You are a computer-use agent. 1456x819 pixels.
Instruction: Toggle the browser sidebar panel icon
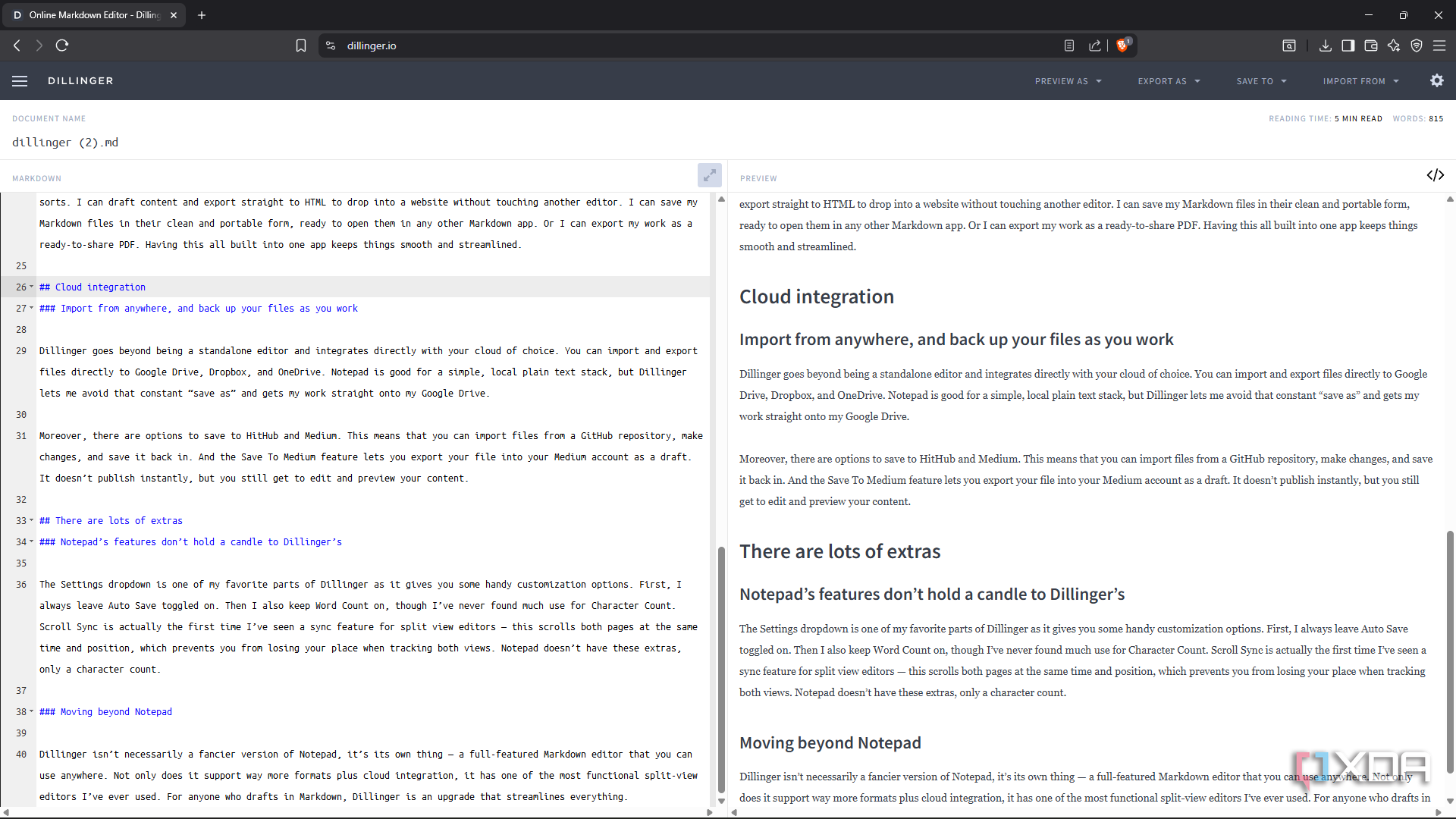click(1348, 45)
